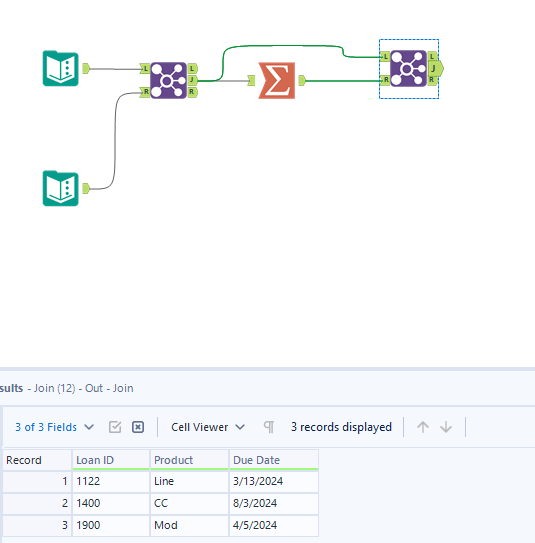This screenshot has height=543, width=535.
Task: Select the top Input Data book tool
Action: coord(61,68)
